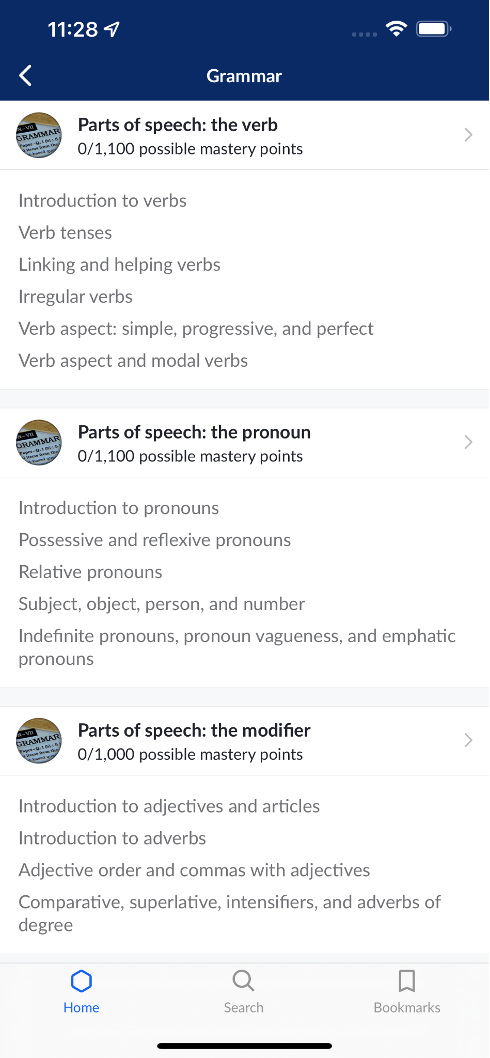Expand the pronoun unit chevron
Screen dimensions: 490x1058
click(x=468, y=443)
